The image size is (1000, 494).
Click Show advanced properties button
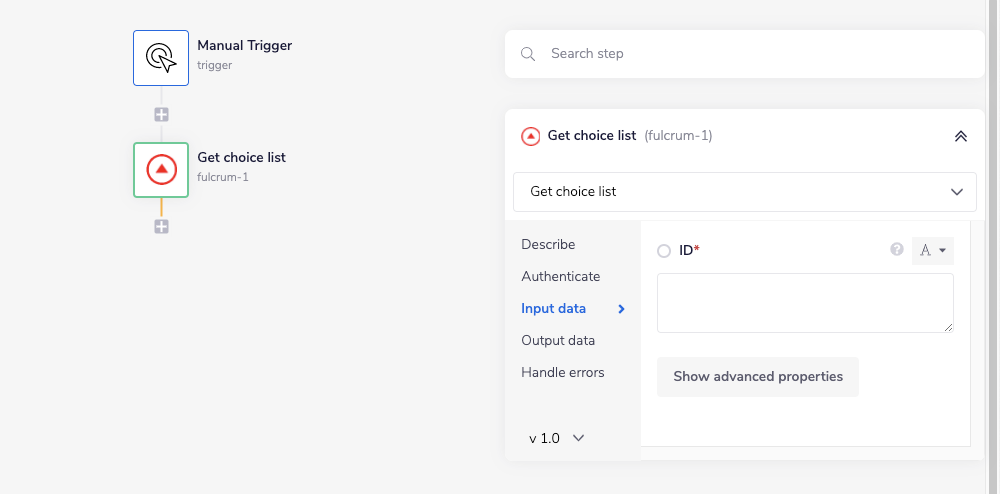(757, 377)
